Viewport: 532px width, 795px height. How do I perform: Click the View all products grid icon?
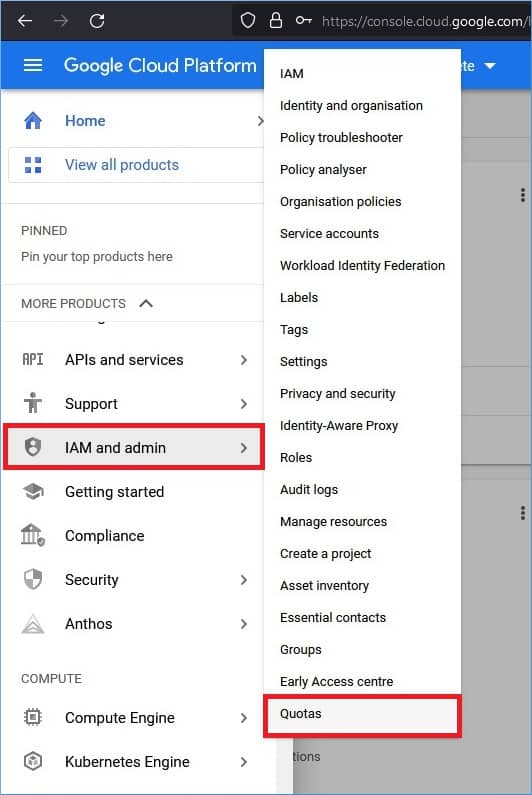click(x=33, y=165)
